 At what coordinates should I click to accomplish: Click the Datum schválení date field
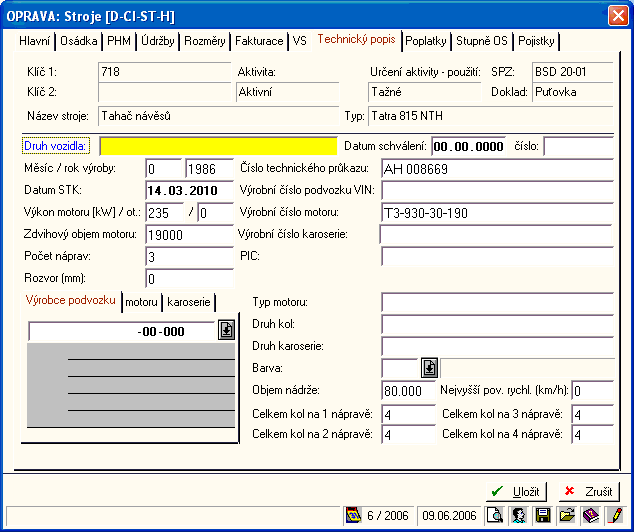tap(468, 146)
